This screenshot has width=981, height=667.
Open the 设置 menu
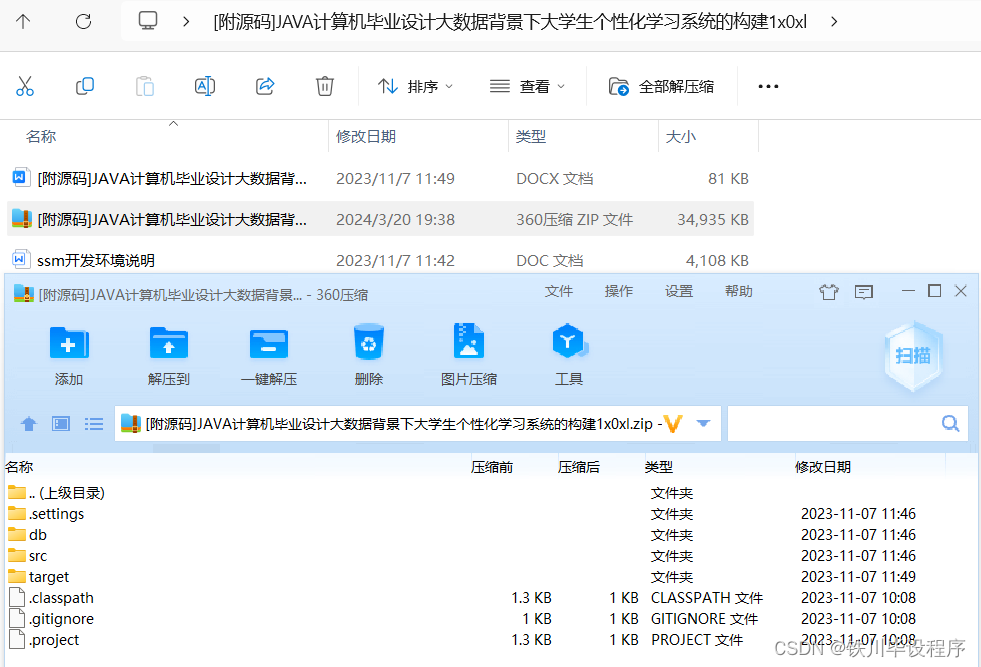[x=678, y=291]
